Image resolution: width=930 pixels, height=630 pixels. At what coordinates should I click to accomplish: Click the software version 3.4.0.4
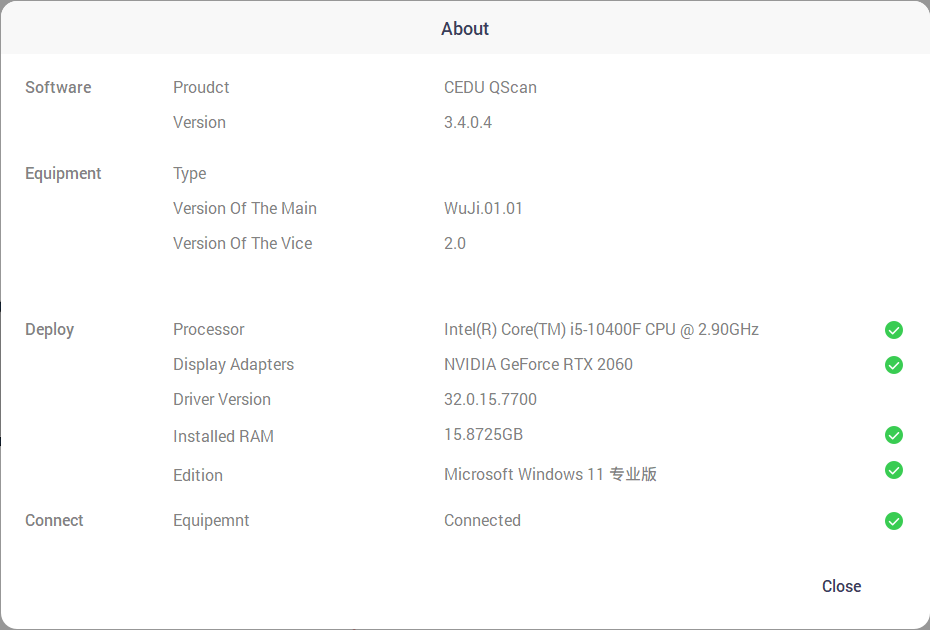(467, 123)
